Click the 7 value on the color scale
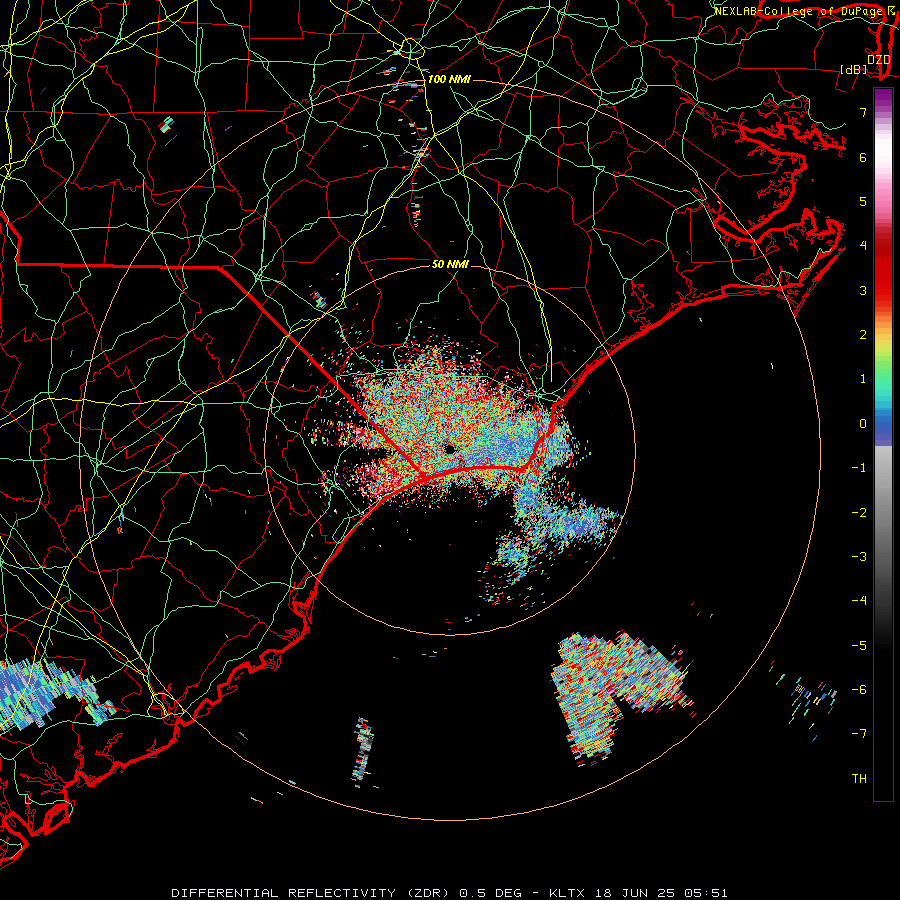This screenshot has height=900, width=900. point(863,112)
